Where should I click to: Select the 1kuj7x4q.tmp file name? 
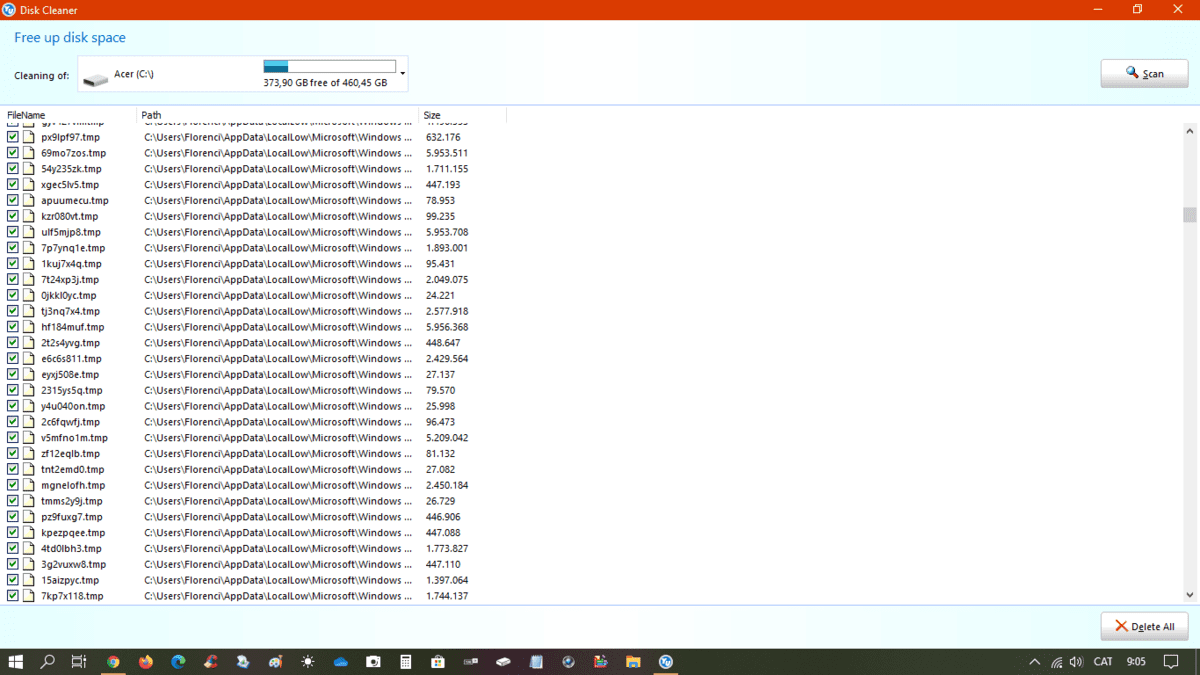pyautogui.click(x=71, y=264)
